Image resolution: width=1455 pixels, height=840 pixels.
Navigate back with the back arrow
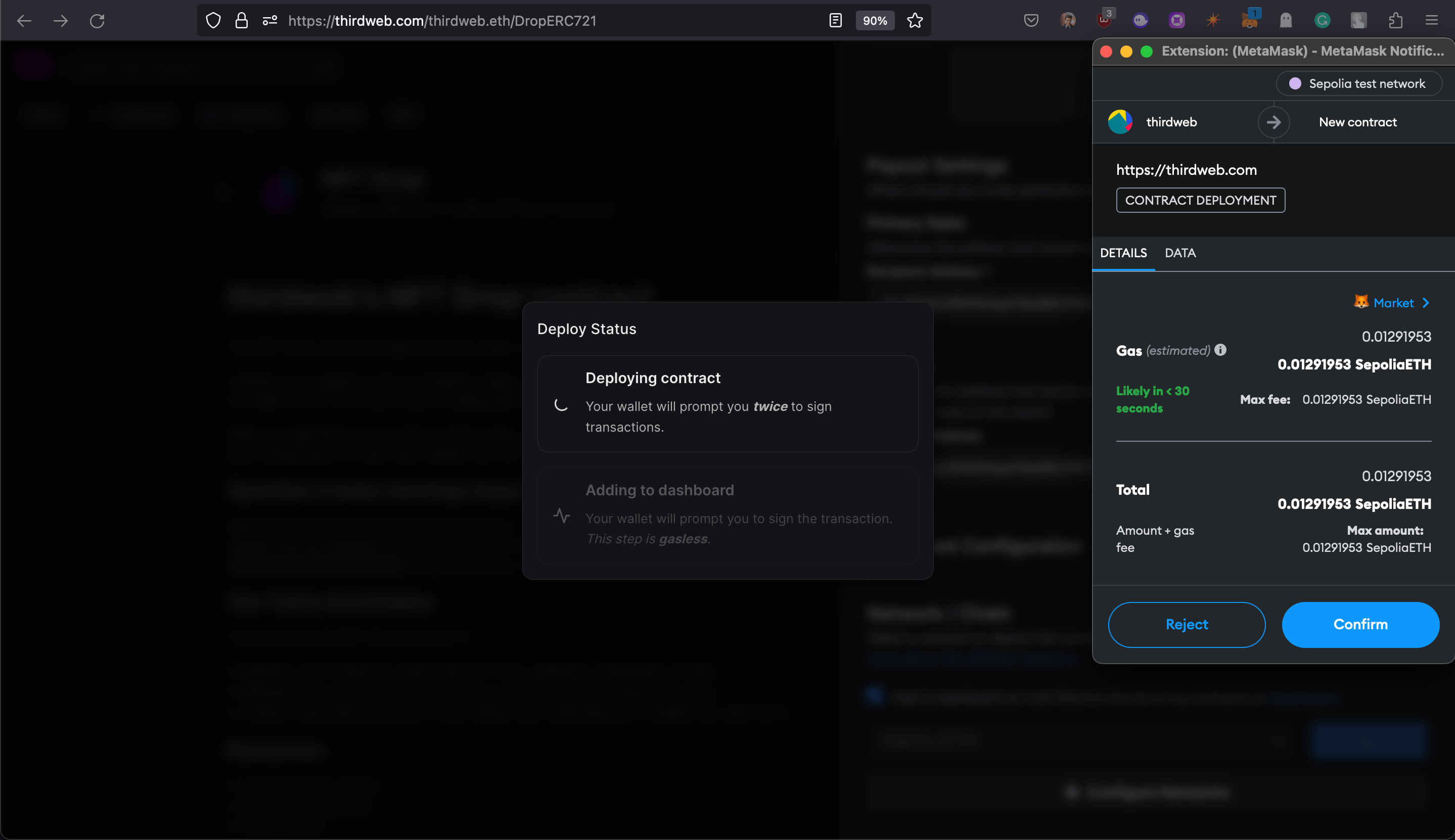tap(24, 20)
